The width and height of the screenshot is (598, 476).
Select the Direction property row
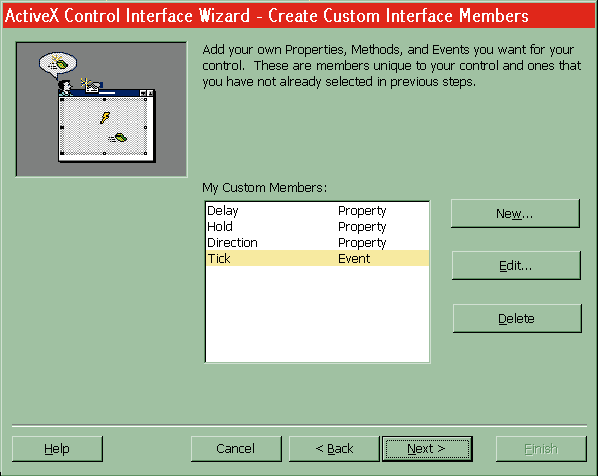click(x=317, y=243)
